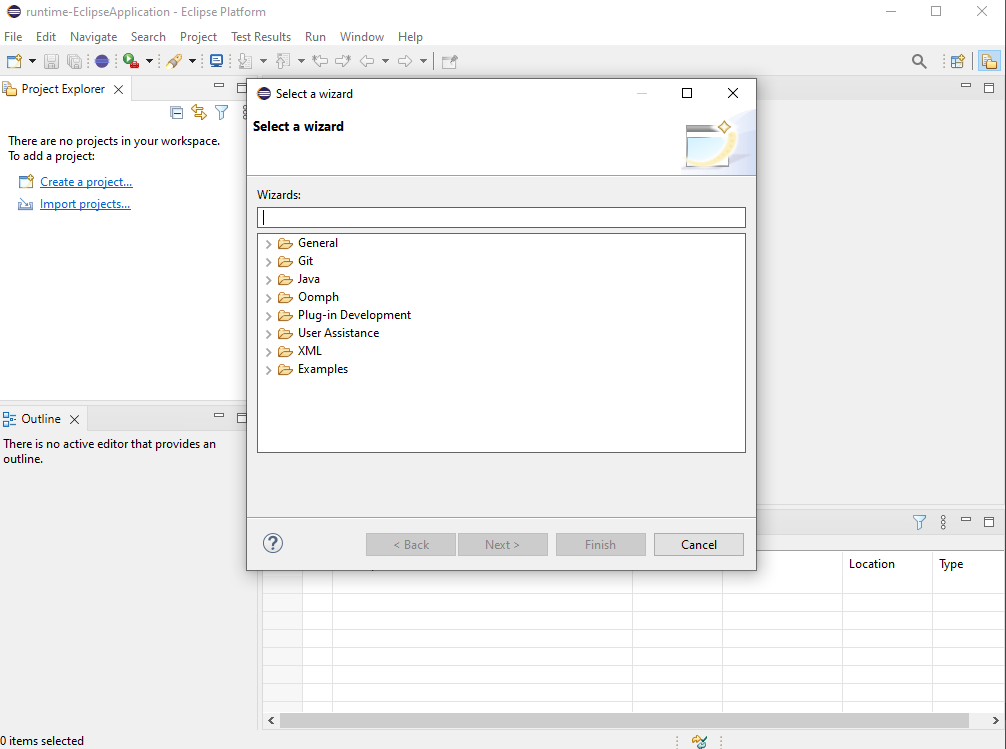Close the Project Explorer tab

(x=119, y=89)
